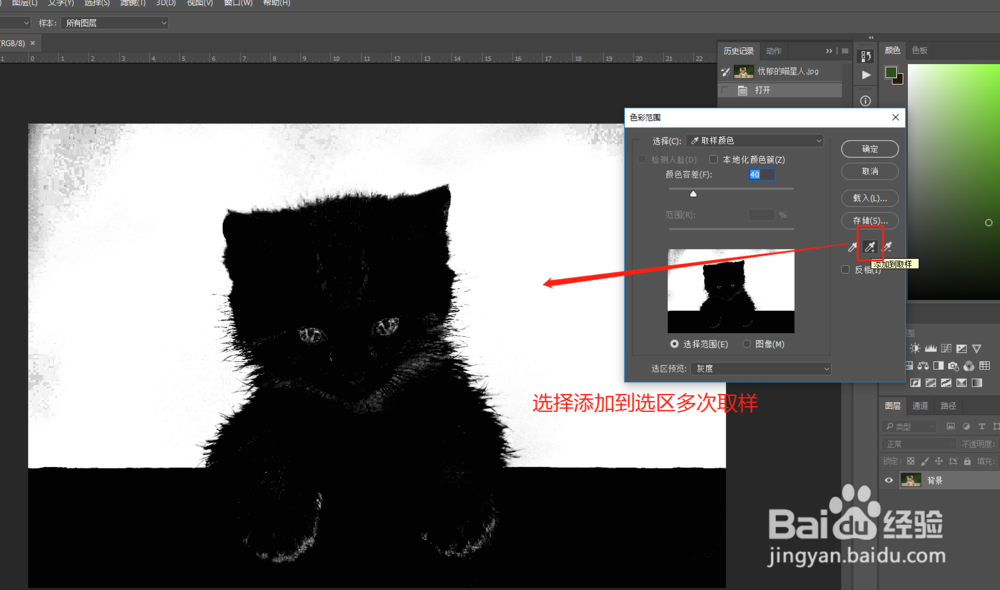Viewport: 1000px width, 590px height.
Task: Add a Curves adjustment layer
Action: coord(946,348)
